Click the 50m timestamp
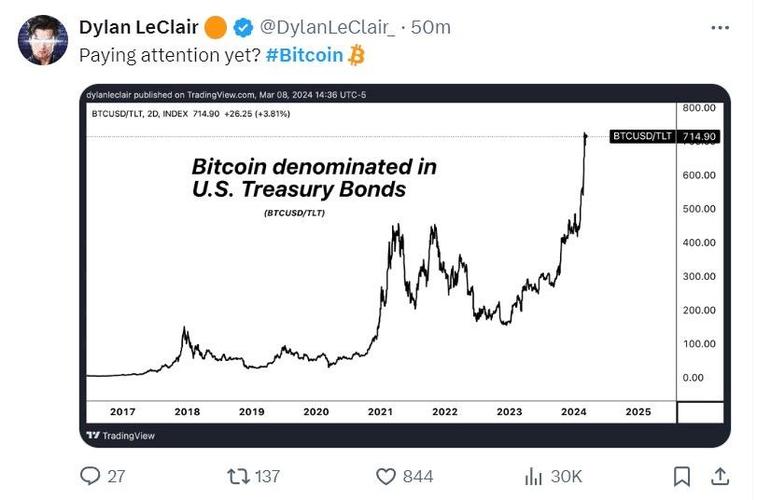Screen dimensions: 757x500 point(431,28)
